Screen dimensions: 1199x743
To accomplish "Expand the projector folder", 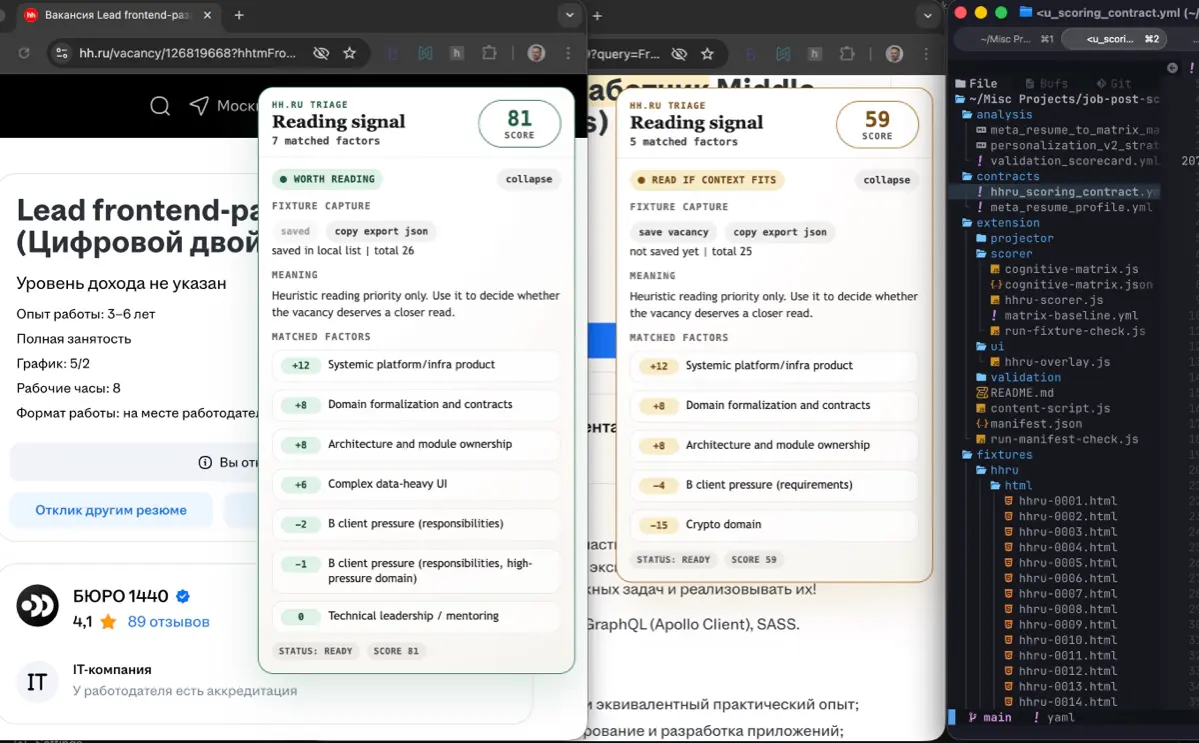I will [x=1015, y=238].
